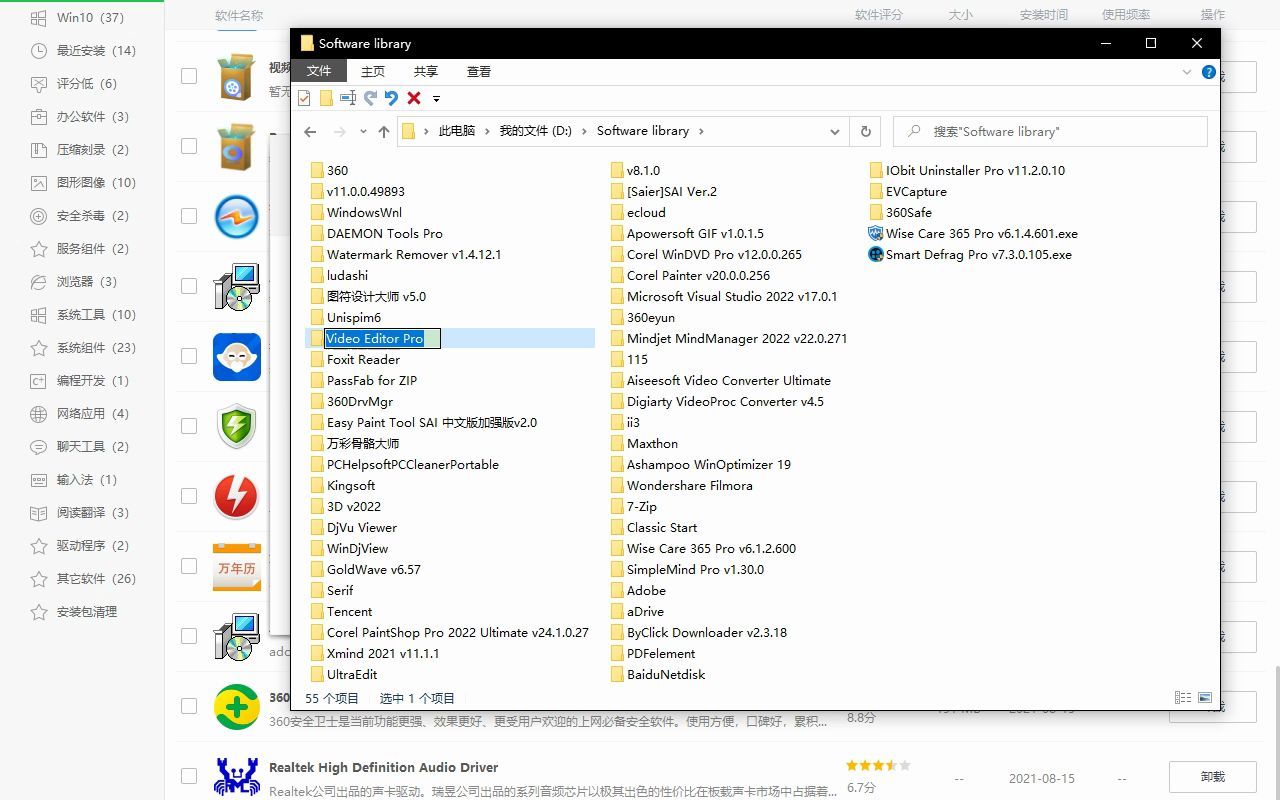The width and height of the screenshot is (1280, 800).
Task: Click the folder icon next to DAEMON Tools Pro
Action: pyautogui.click(x=317, y=233)
